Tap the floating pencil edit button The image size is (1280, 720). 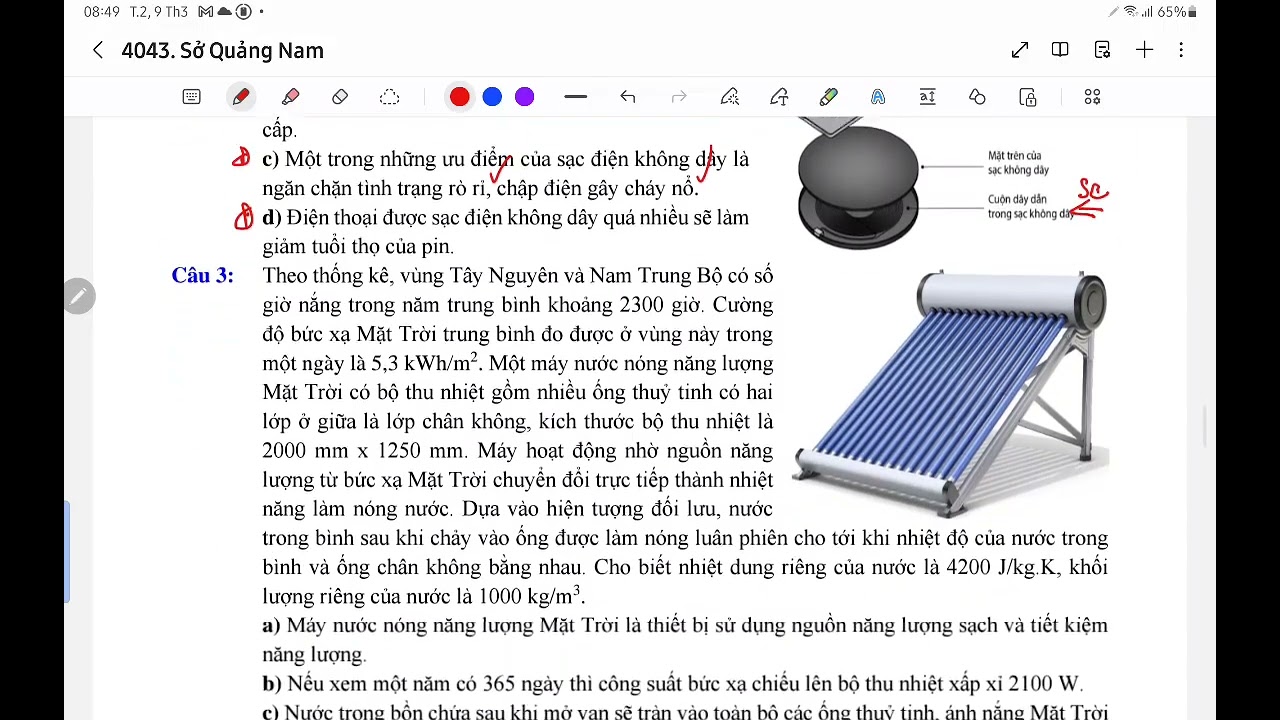pos(78,296)
